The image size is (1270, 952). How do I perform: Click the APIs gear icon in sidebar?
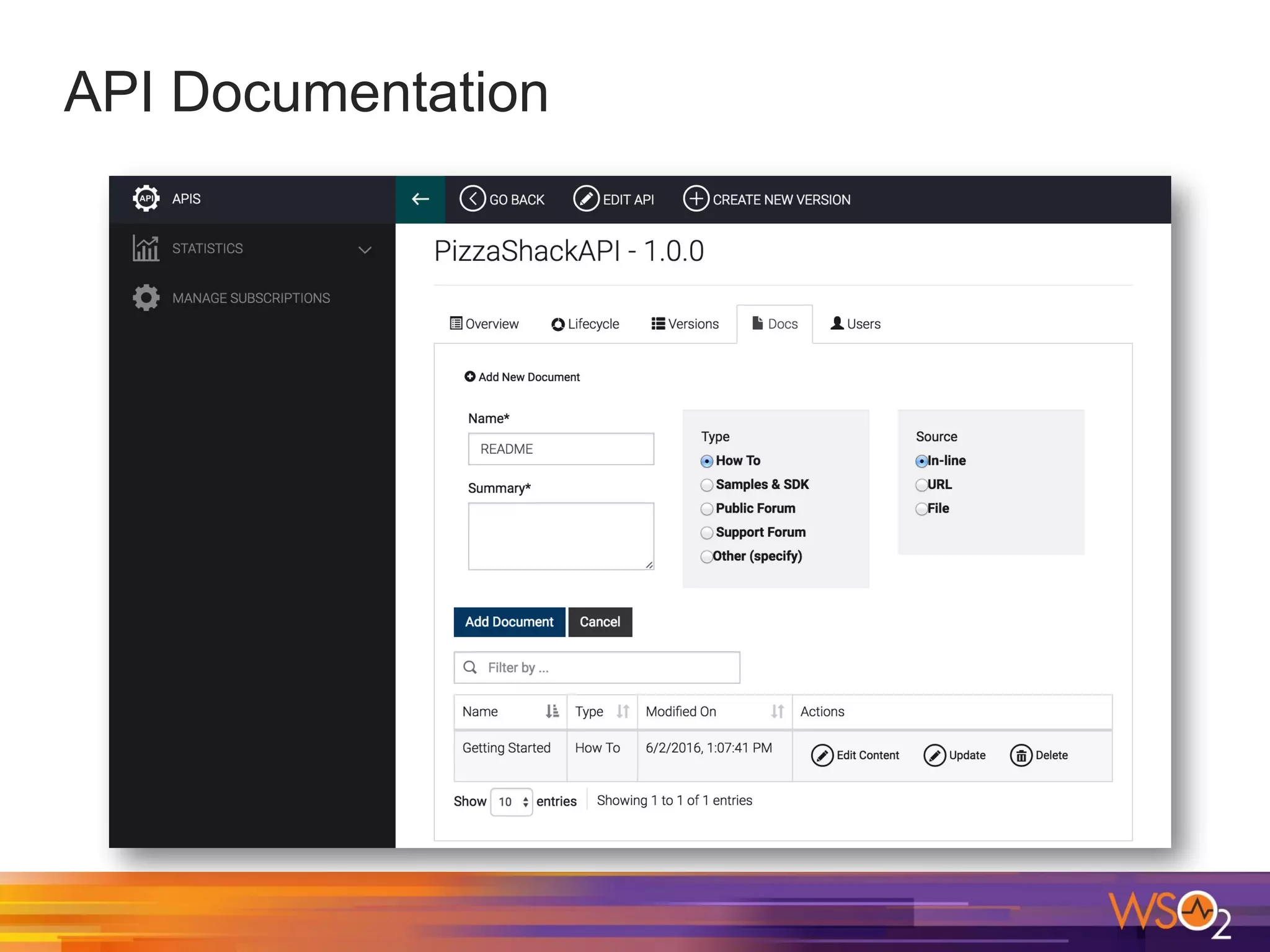(146, 198)
